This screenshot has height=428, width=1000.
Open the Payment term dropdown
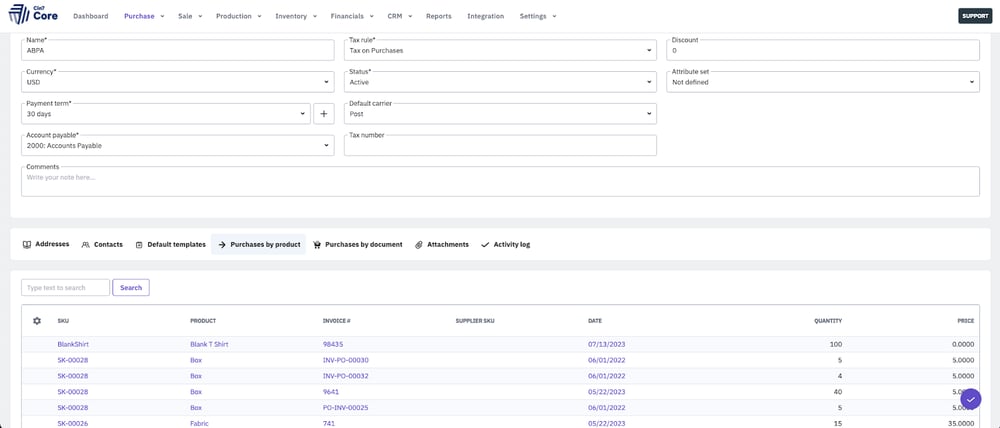[x=166, y=114]
